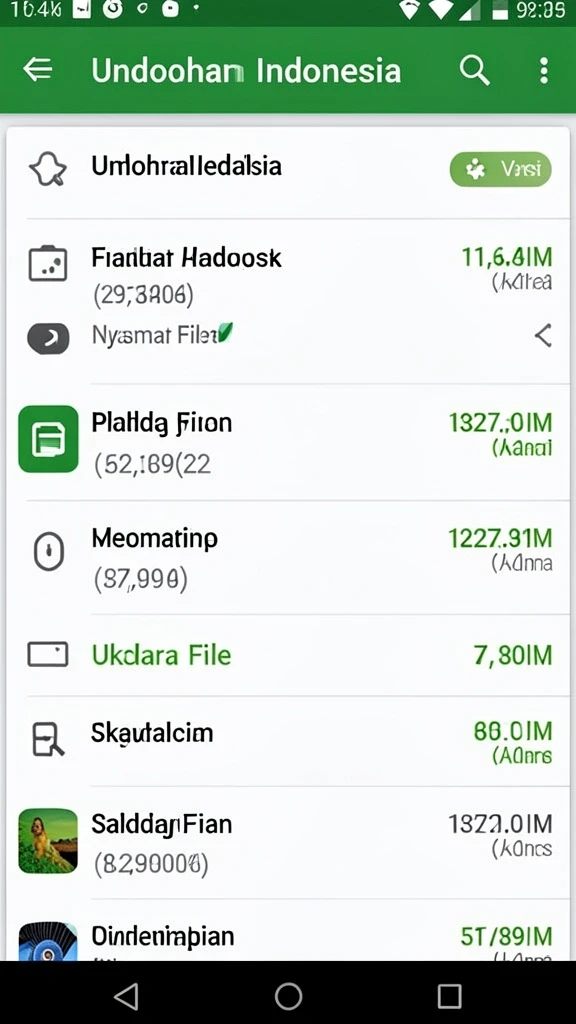Tap the 5T/89IM size value

coord(506,936)
